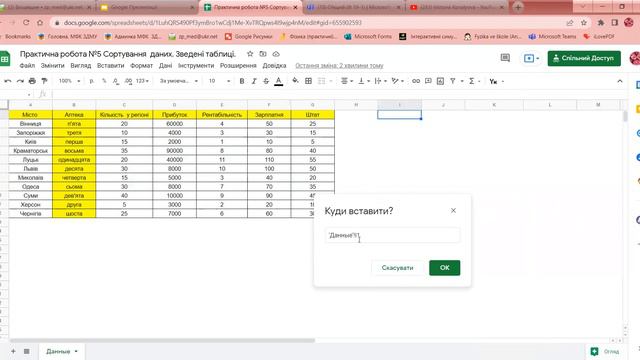Screen dimensions: 640x360
Task: Open the cell borders tool
Action: (x=309, y=81)
